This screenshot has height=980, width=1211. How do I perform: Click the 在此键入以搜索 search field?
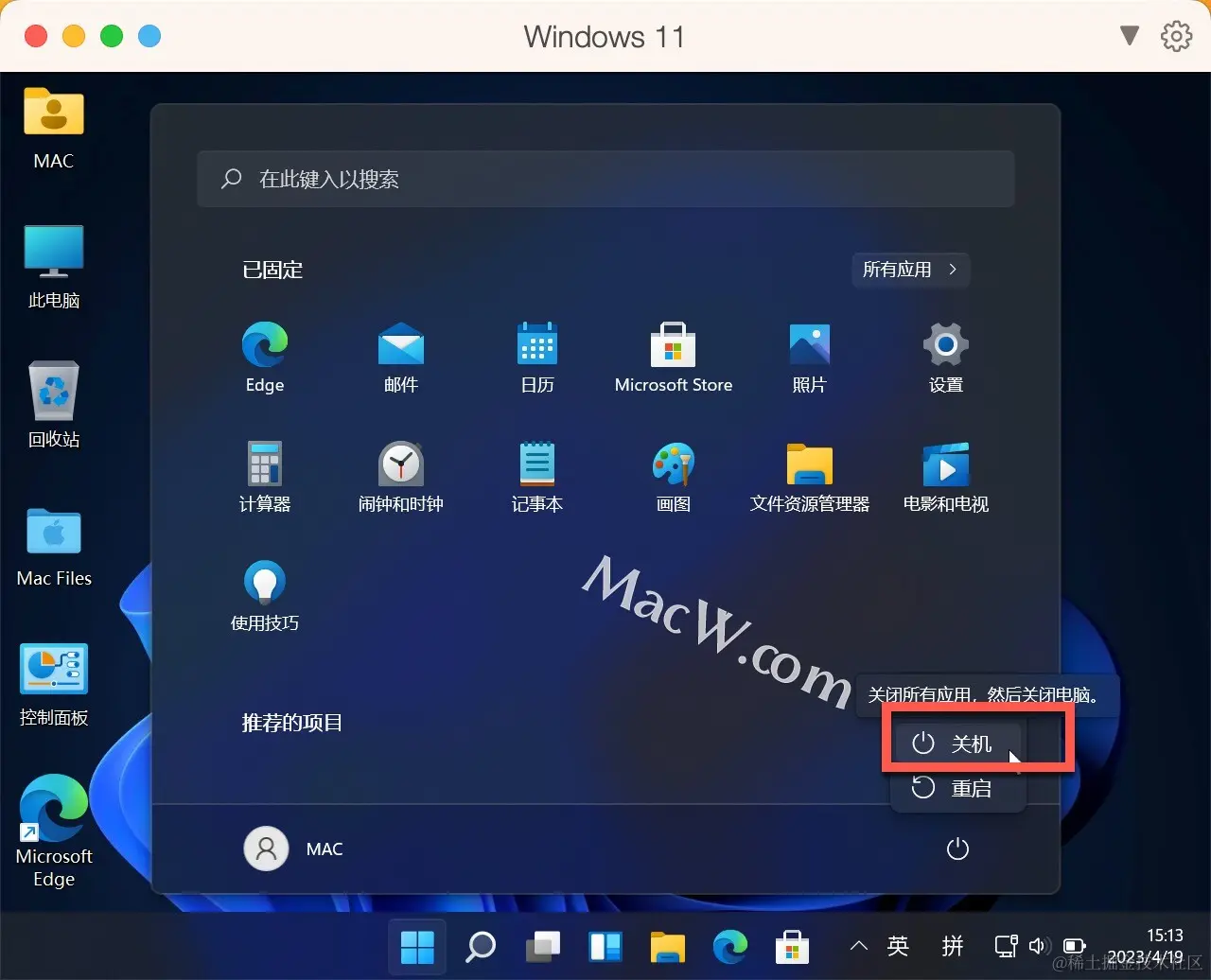[605, 179]
